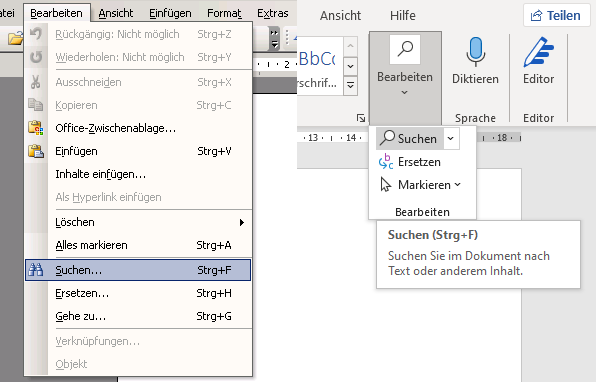Switch to the Ansicht ribbon tab
Image resolution: width=596 pixels, height=382 pixels.
click(341, 16)
